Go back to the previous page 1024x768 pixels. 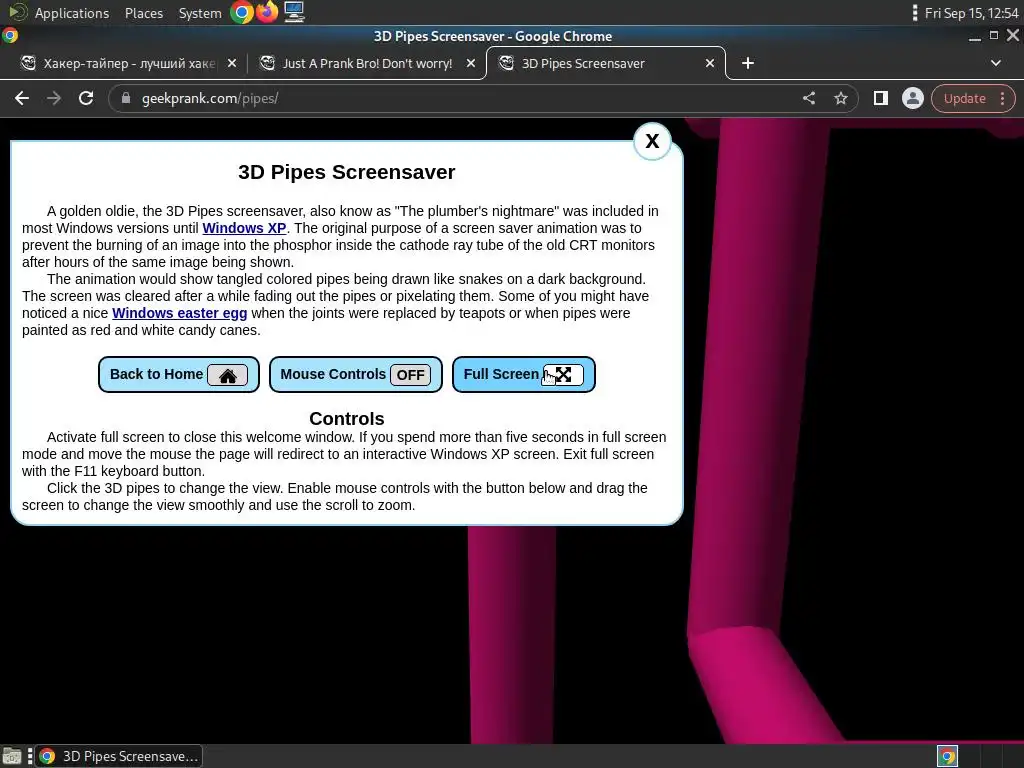coord(22,99)
